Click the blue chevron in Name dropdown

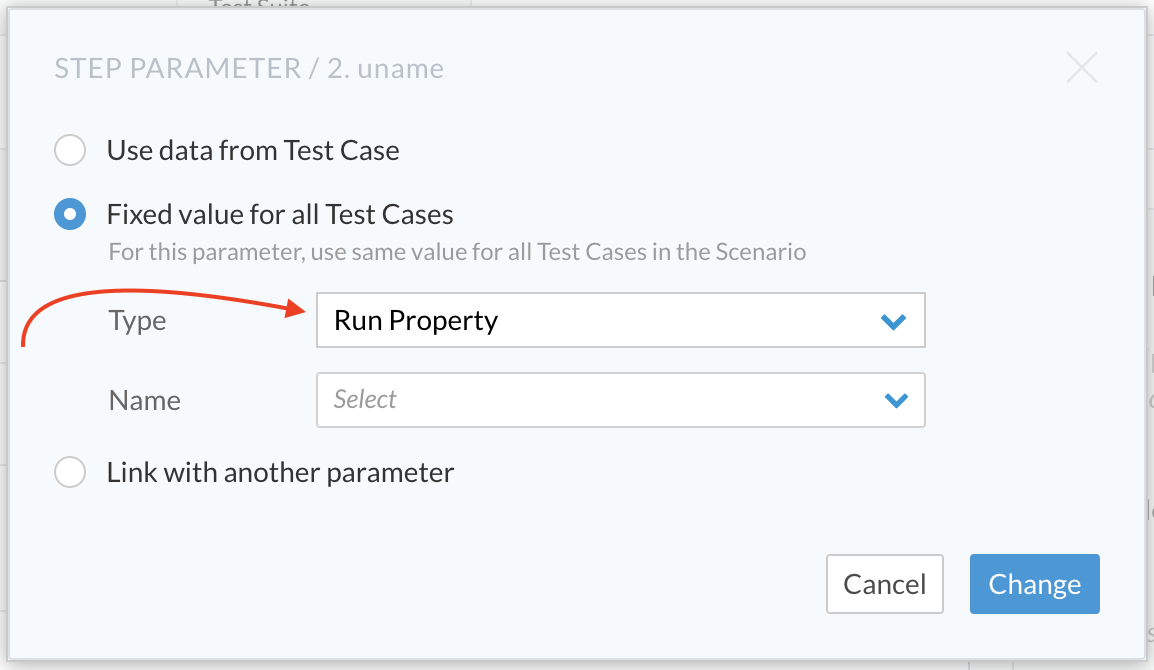(896, 401)
